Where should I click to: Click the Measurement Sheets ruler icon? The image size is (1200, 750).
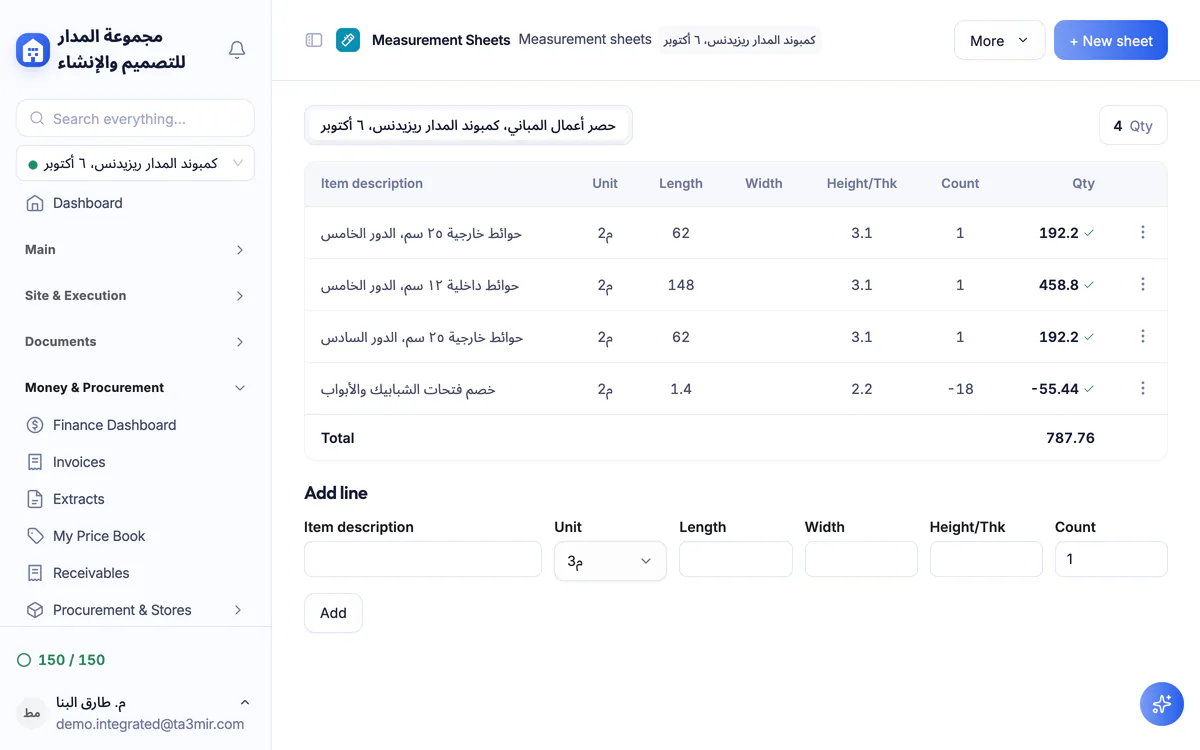(x=348, y=40)
